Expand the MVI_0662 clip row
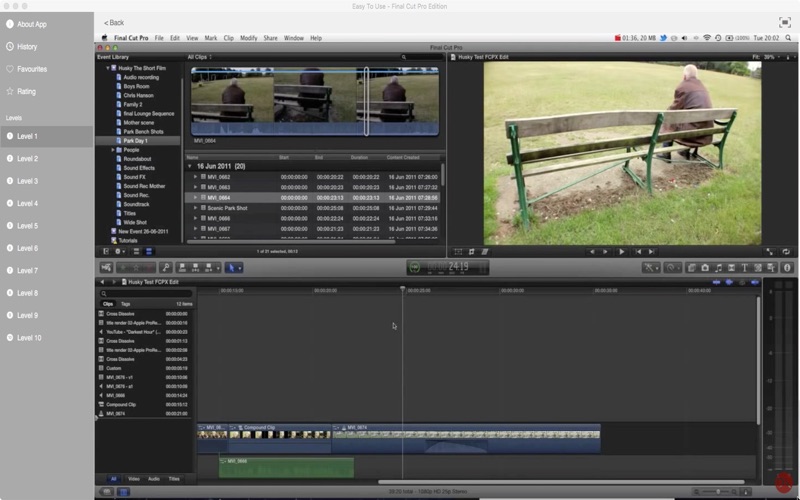 click(195, 177)
